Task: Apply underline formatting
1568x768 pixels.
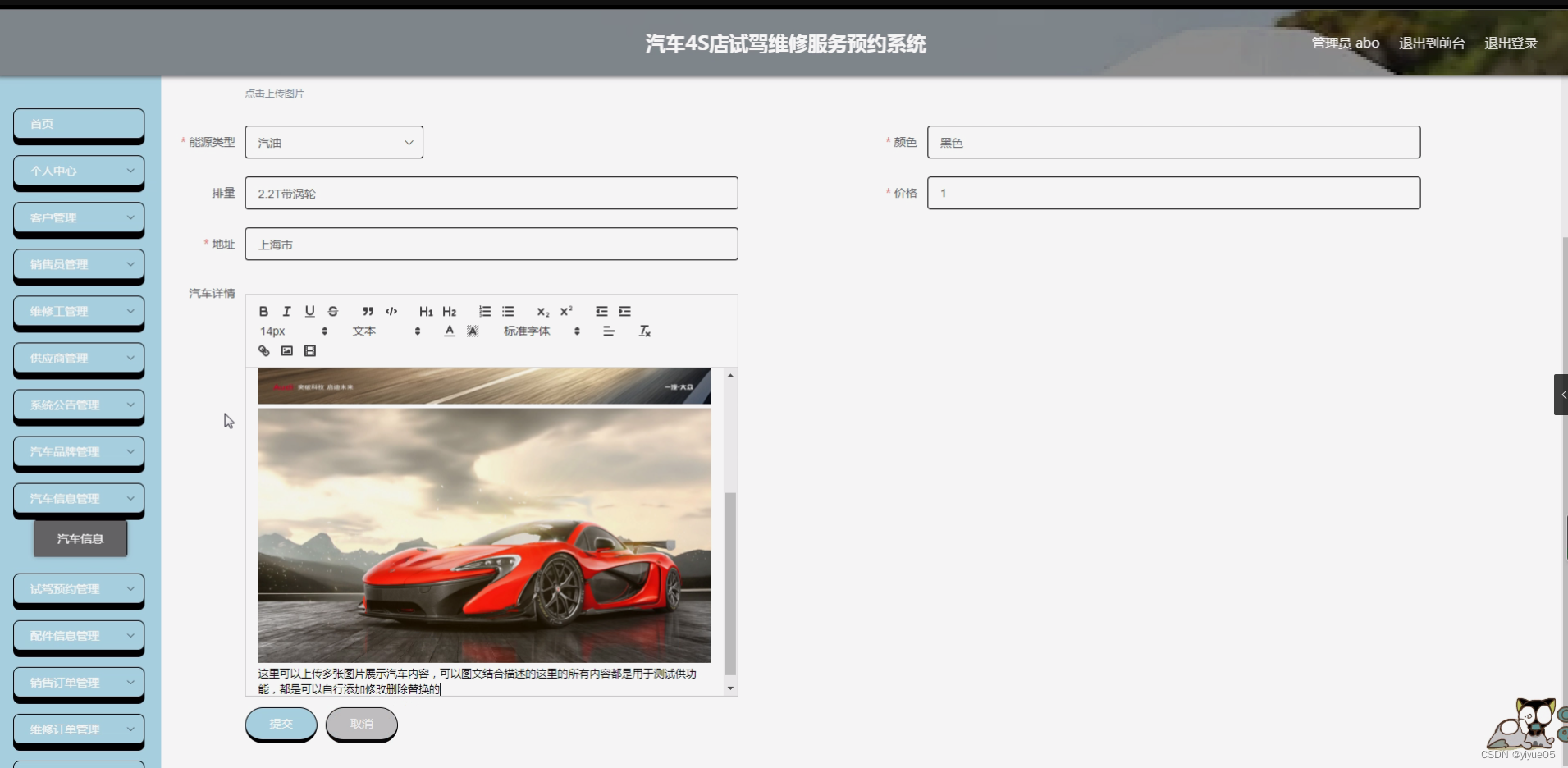Action: tap(309, 311)
